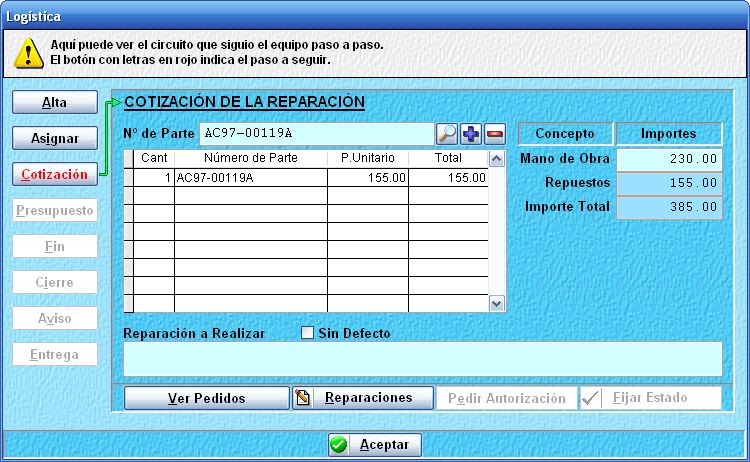Click the checkmark icon beside Fijar Estado
This screenshot has width=750, height=462.
[590, 398]
